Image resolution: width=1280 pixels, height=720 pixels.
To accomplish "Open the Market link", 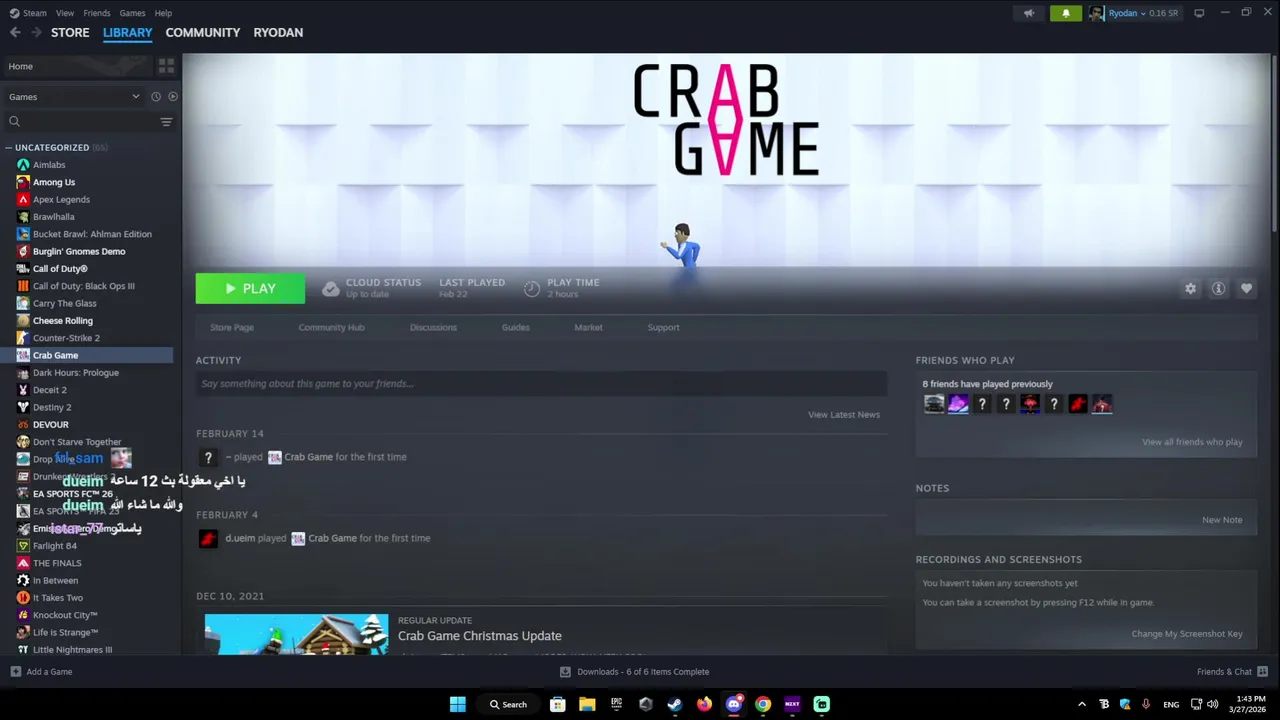I will pos(588,327).
